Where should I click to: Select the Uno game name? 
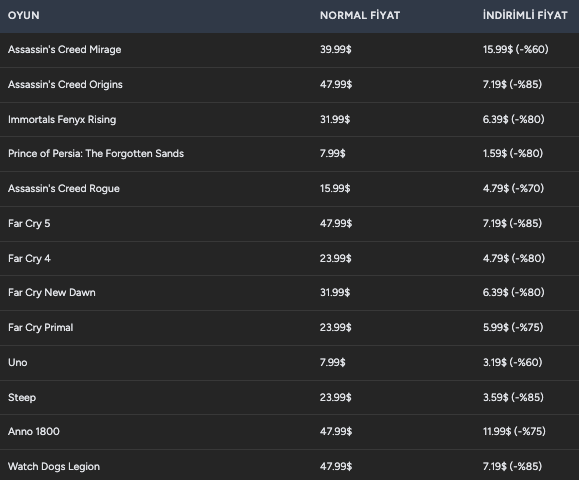(18, 363)
